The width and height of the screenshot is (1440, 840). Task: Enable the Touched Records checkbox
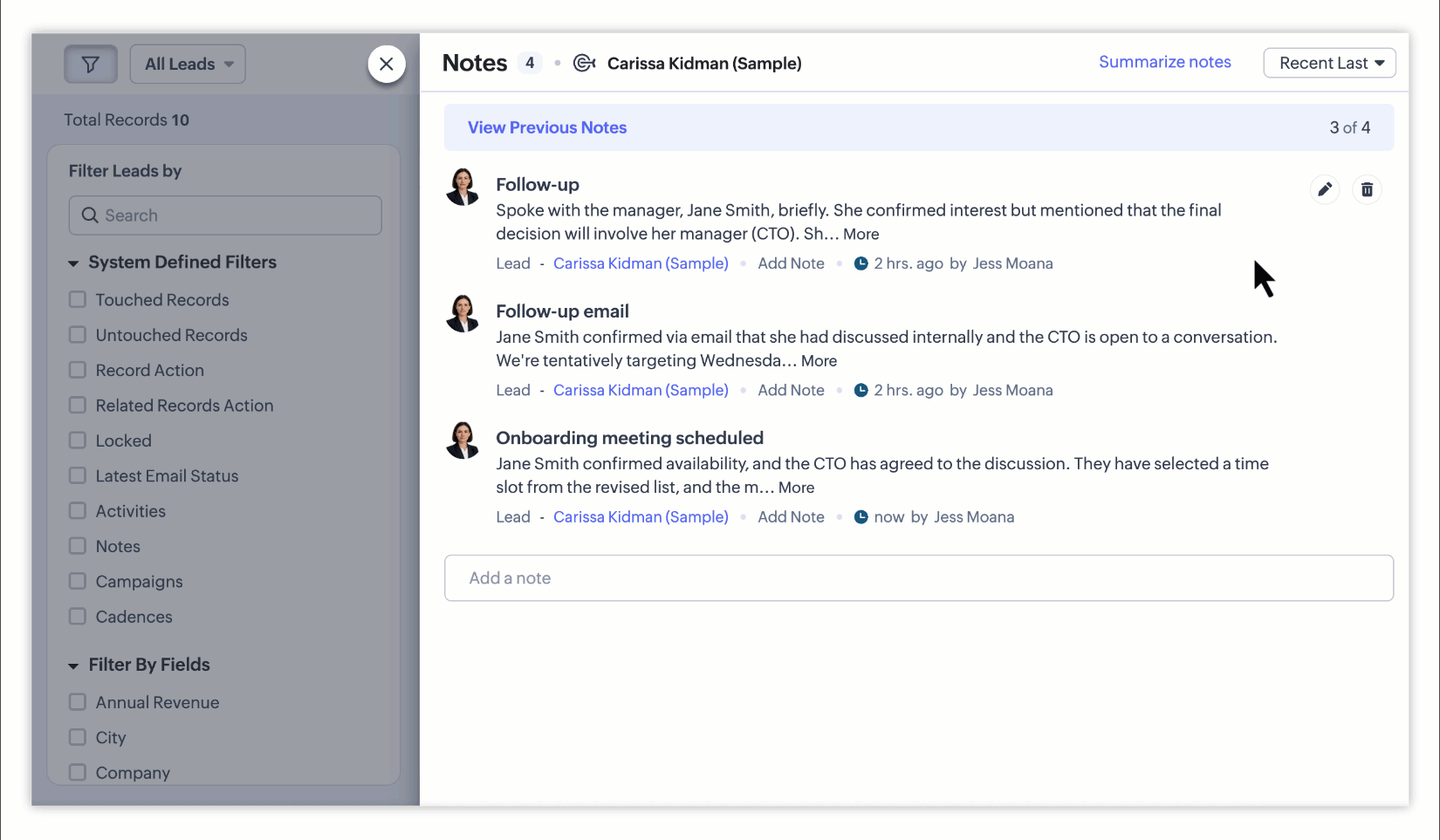click(78, 300)
